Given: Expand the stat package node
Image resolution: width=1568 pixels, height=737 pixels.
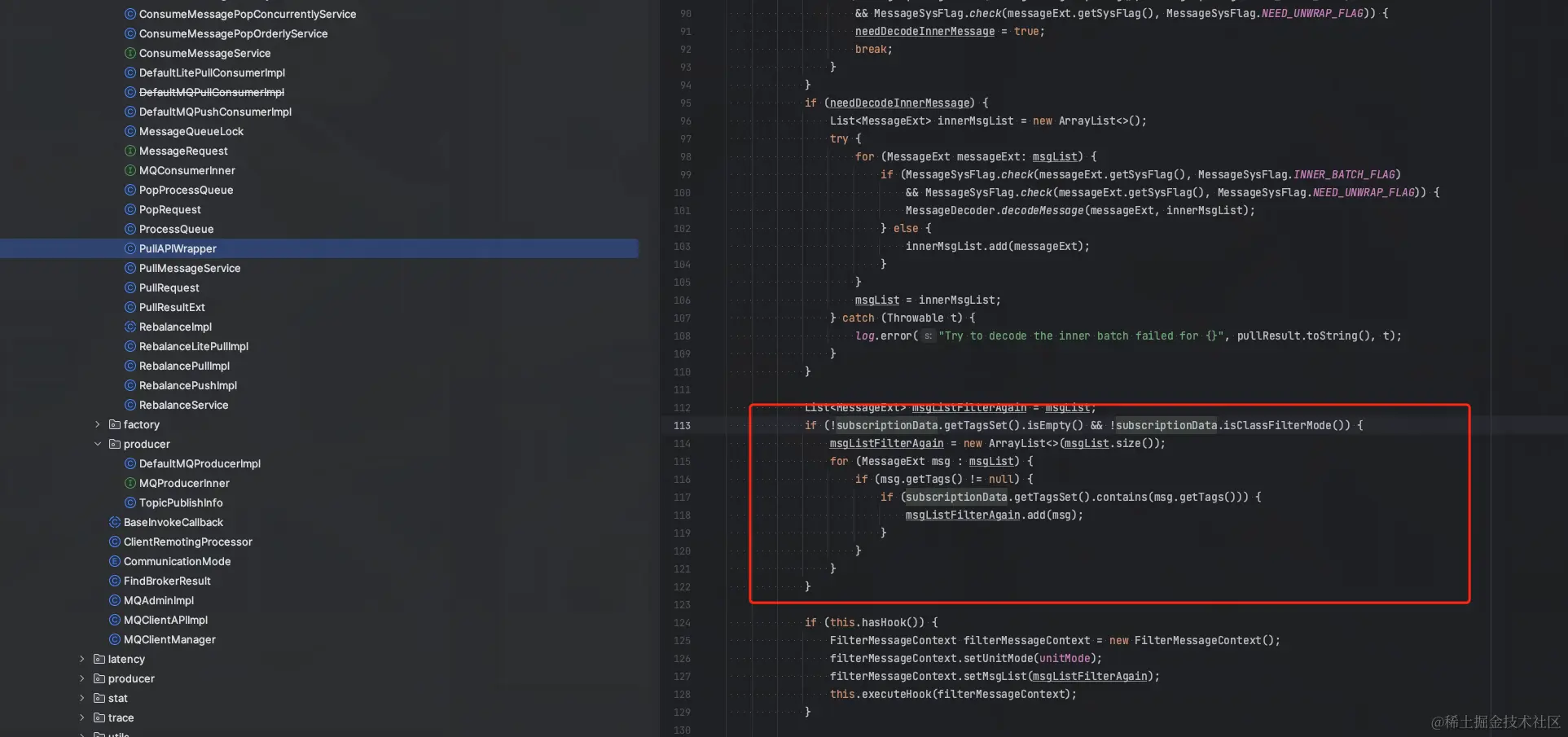Looking at the screenshot, I should click(x=82, y=698).
